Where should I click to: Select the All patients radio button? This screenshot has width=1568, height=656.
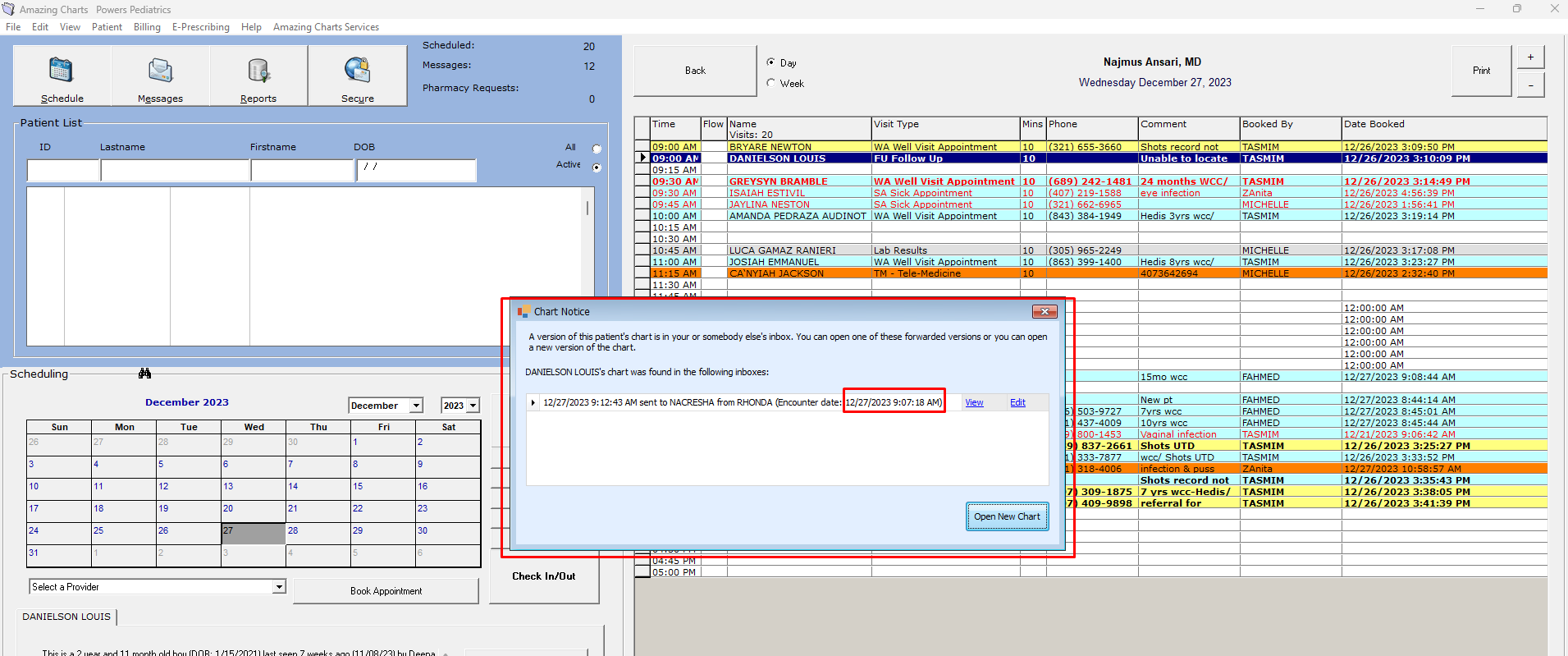(597, 149)
